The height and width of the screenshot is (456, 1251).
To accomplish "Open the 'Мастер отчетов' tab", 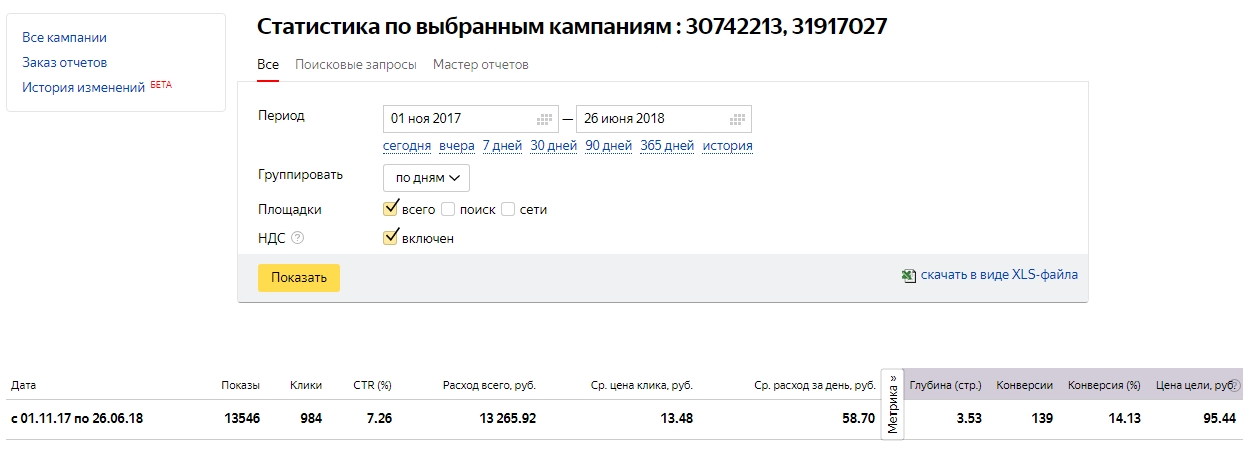I will point(480,65).
